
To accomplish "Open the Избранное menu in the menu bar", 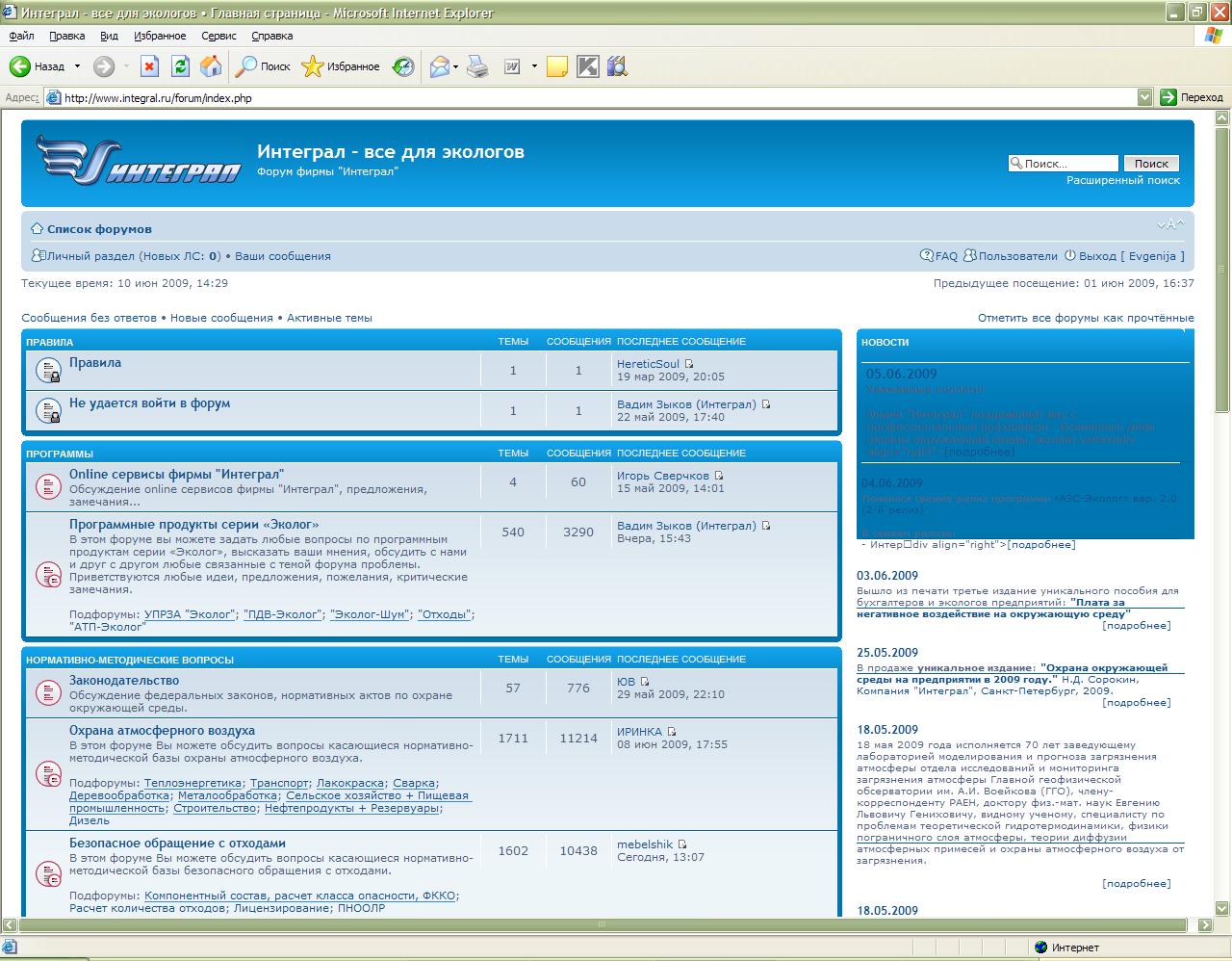I will click(x=160, y=36).
